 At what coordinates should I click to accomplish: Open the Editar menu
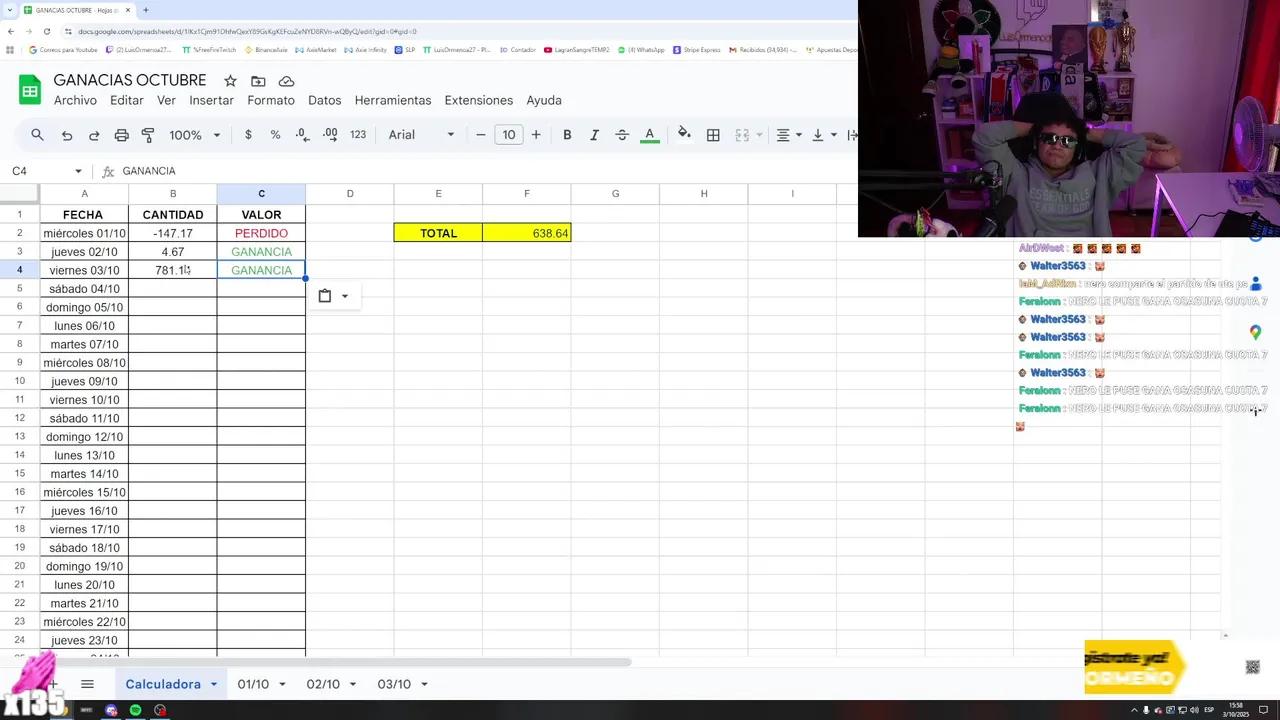[127, 100]
